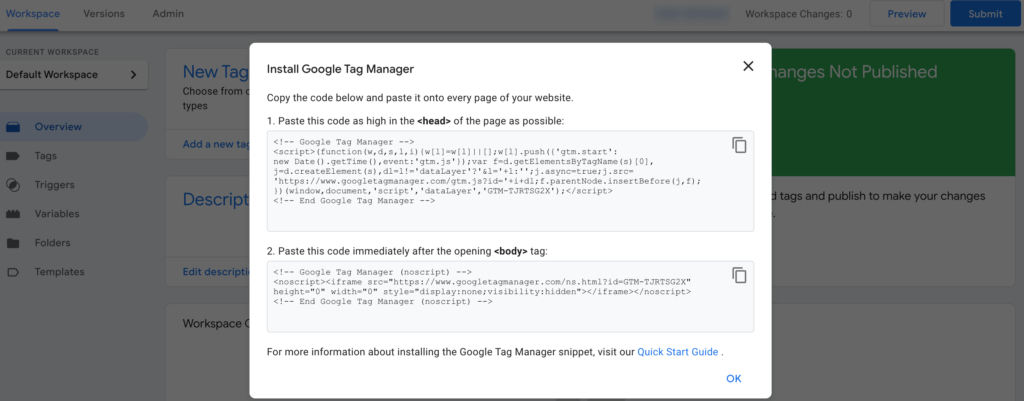Click the CURRENT WORKSPACE label
Viewport: 1024px width, 401px height.
(x=52, y=52)
